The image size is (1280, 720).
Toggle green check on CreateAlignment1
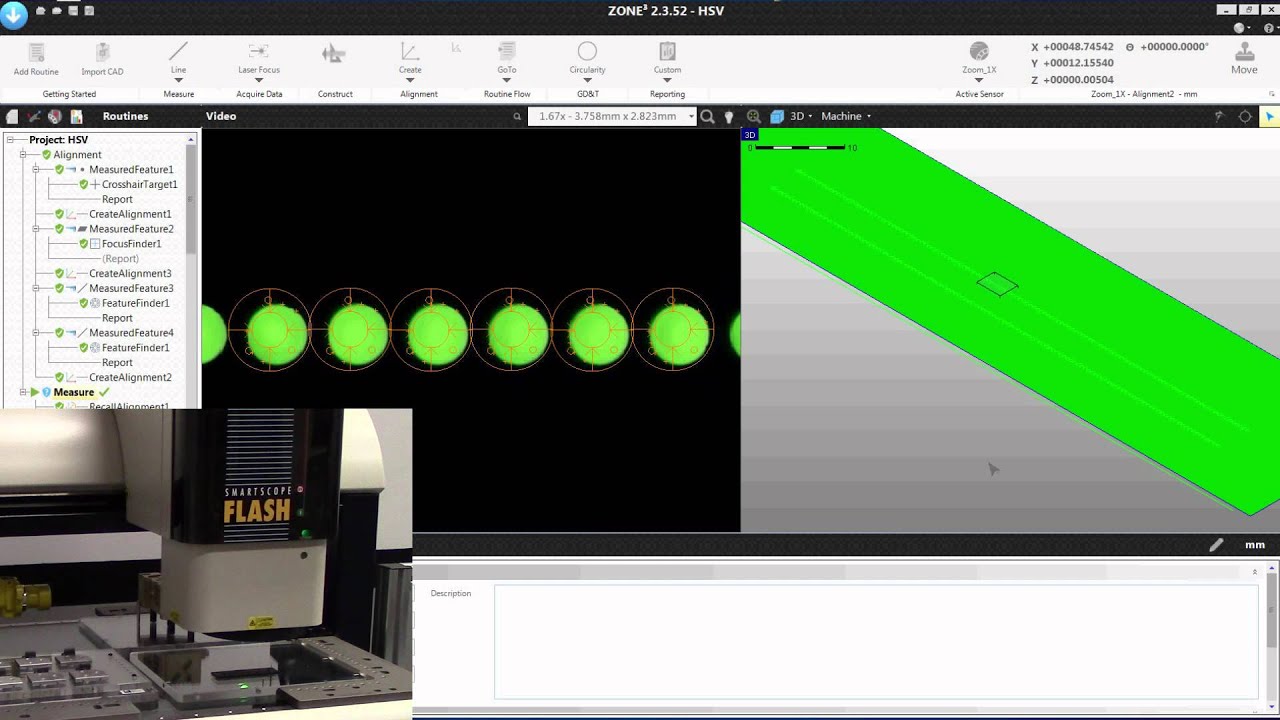click(59, 214)
